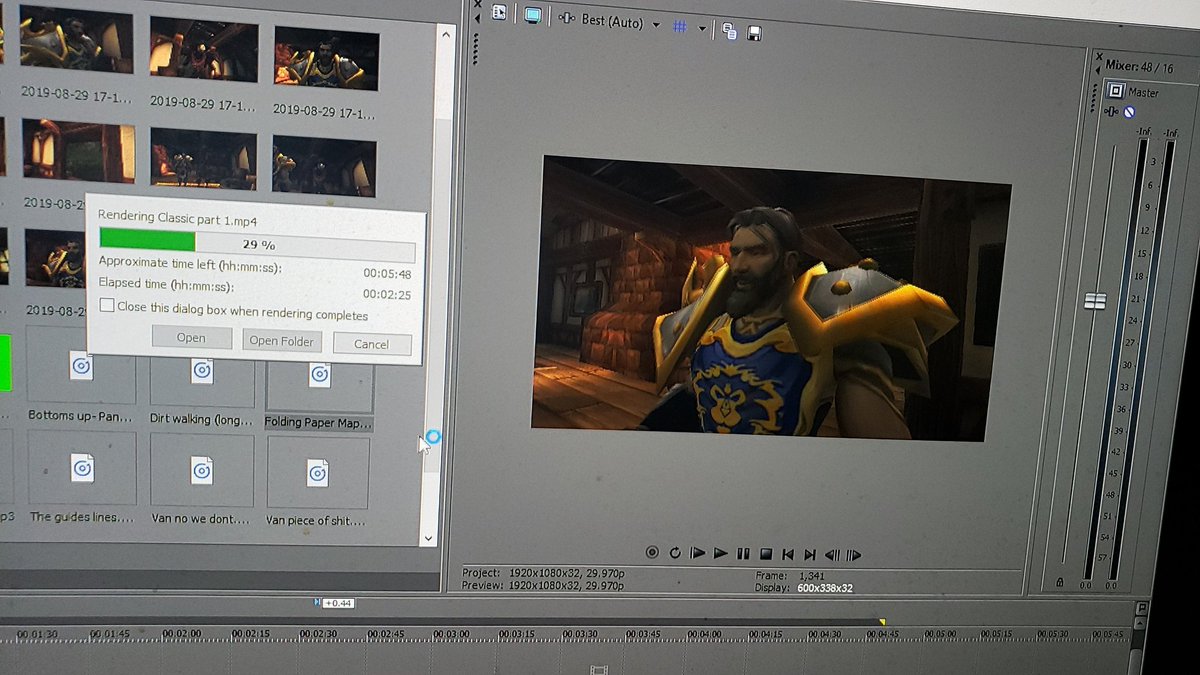Click Open Folder button in render dialog
This screenshot has height=675, width=1200.
(x=282, y=340)
